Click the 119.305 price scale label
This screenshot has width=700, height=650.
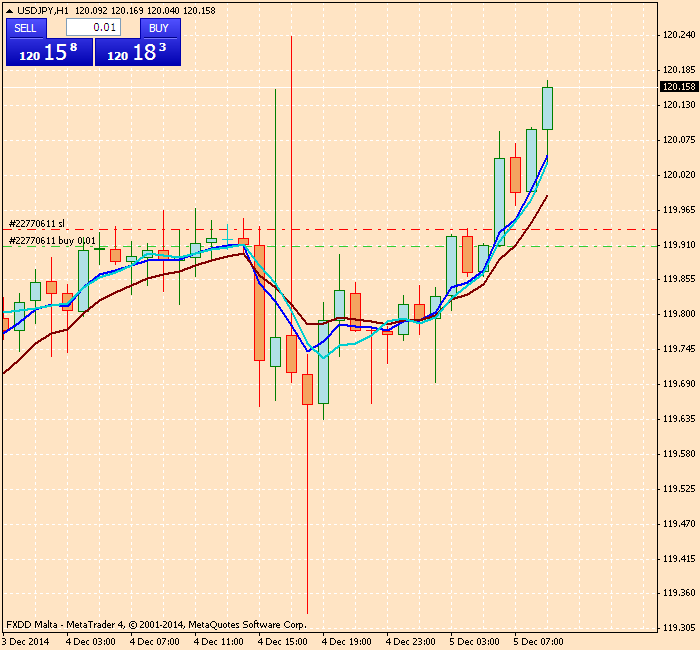(679, 628)
